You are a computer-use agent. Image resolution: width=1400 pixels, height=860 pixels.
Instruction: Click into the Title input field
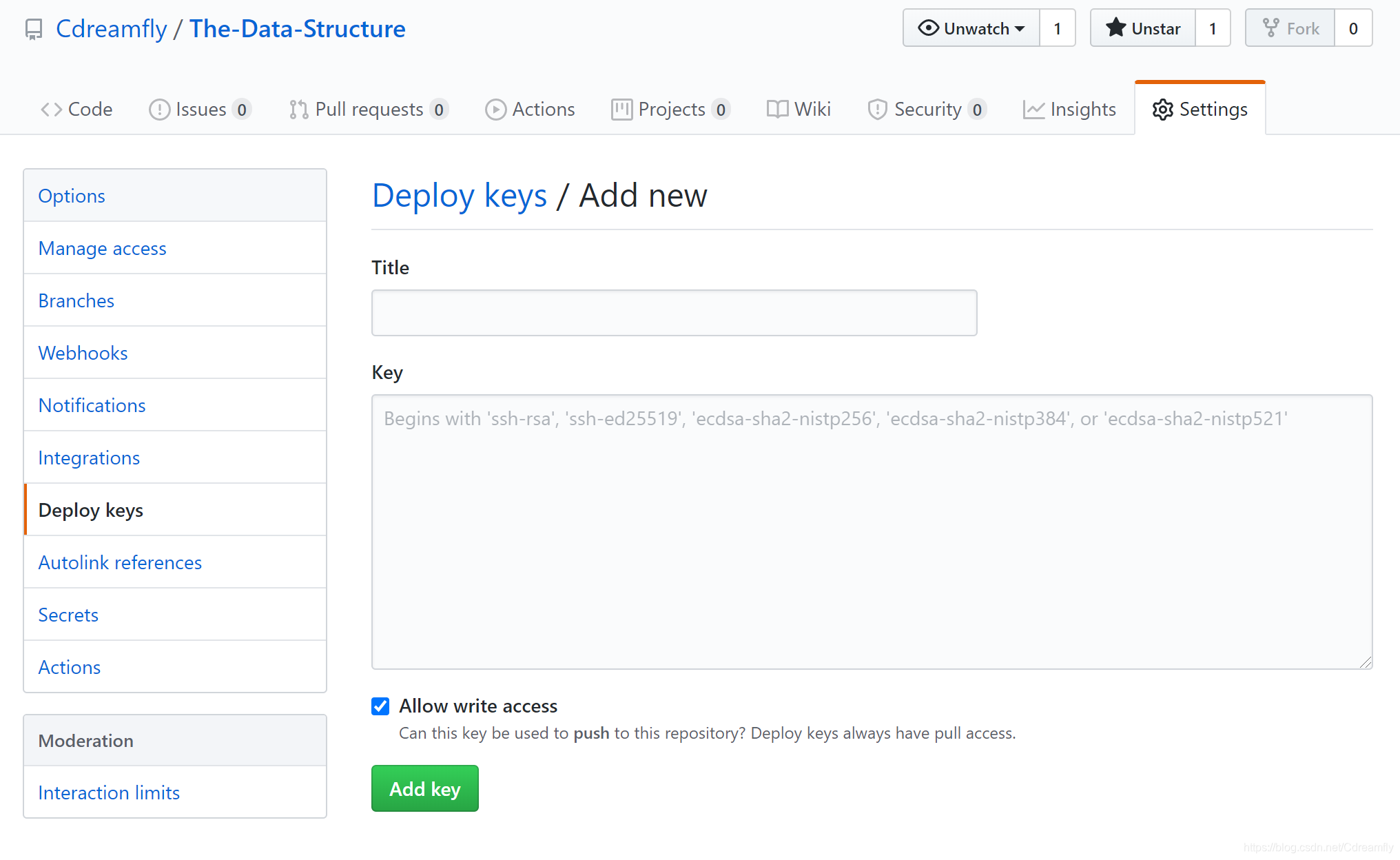(x=674, y=313)
